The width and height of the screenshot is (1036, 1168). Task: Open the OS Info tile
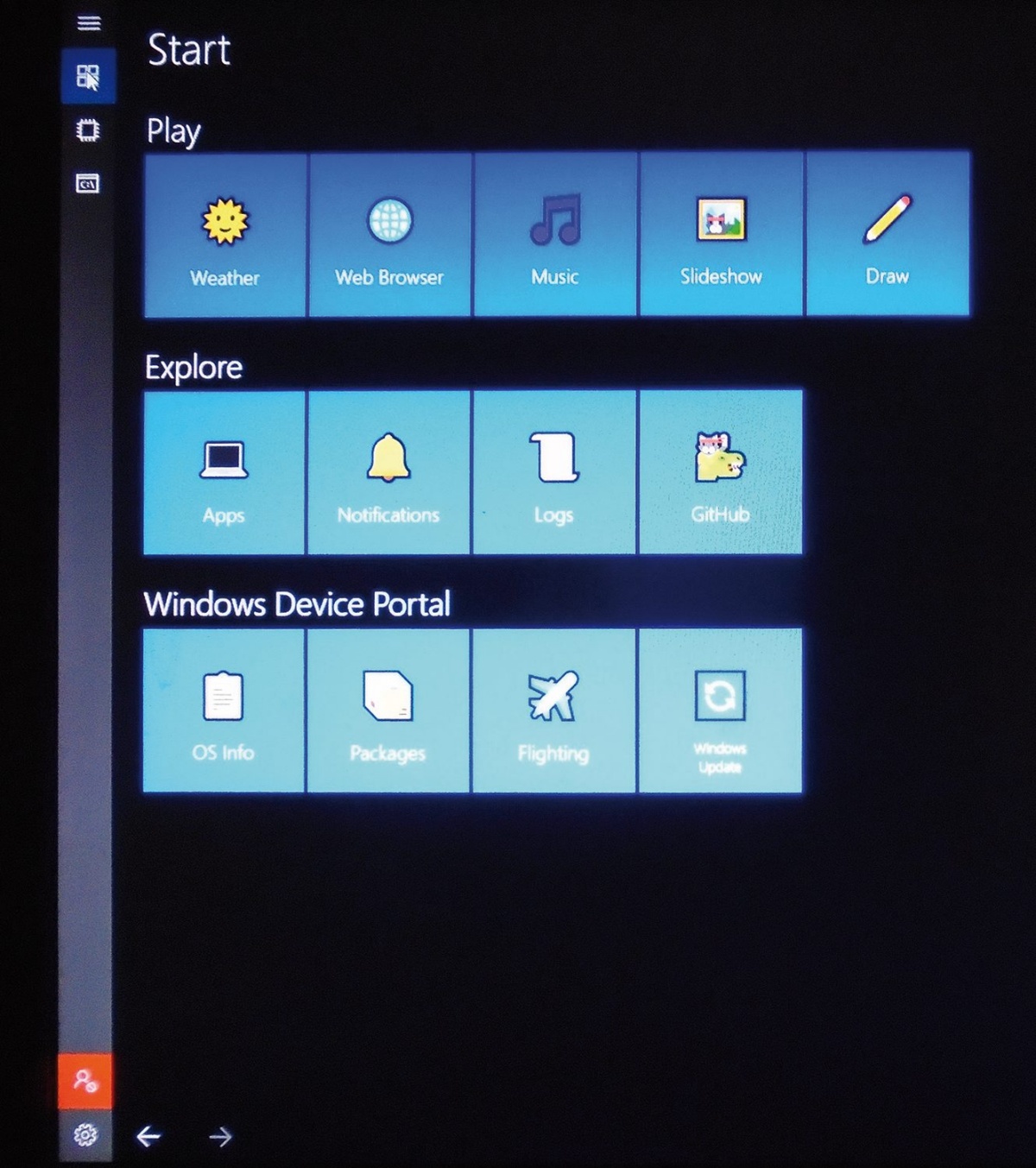pos(224,710)
